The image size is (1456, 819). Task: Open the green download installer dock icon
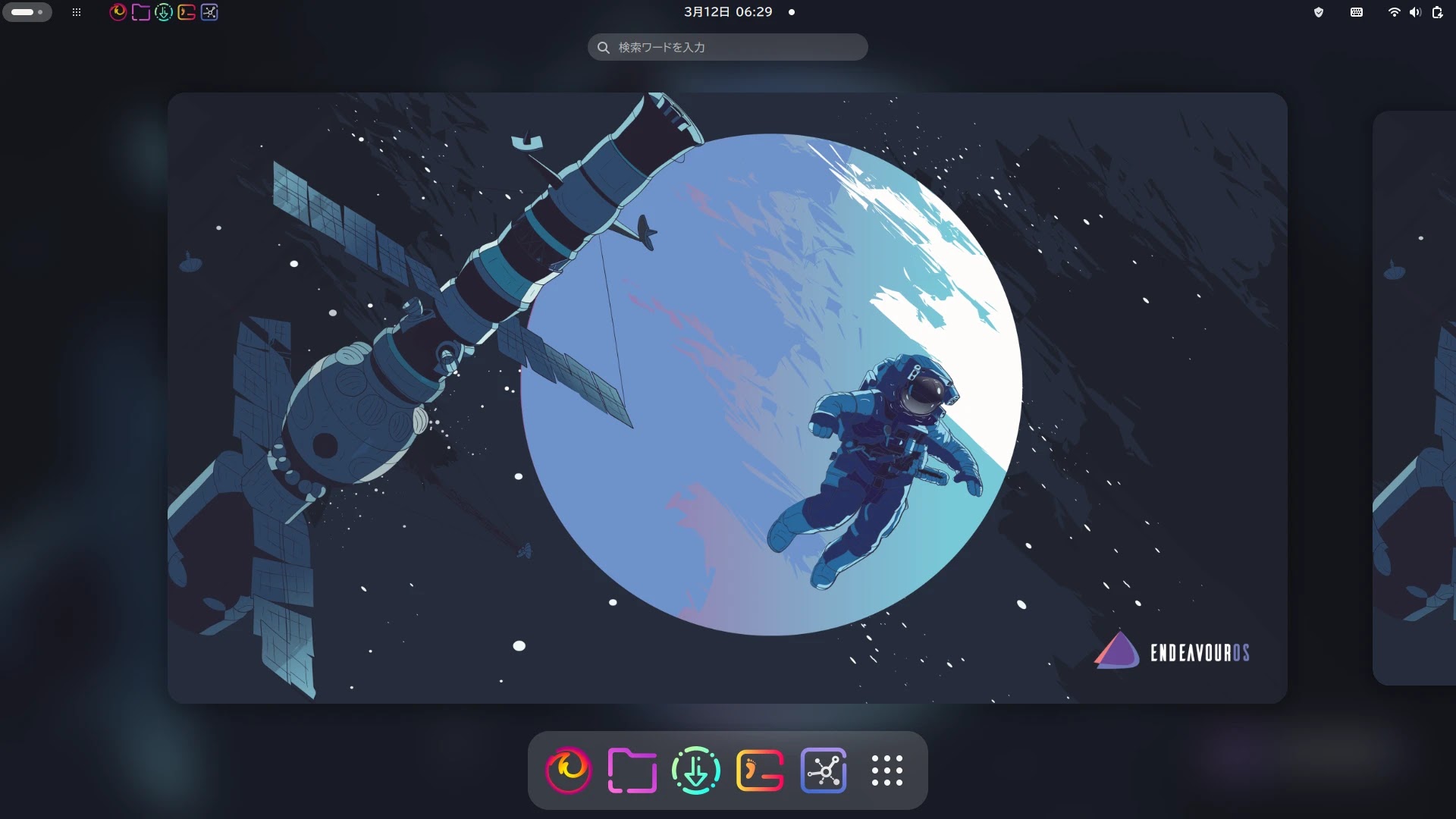695,770
